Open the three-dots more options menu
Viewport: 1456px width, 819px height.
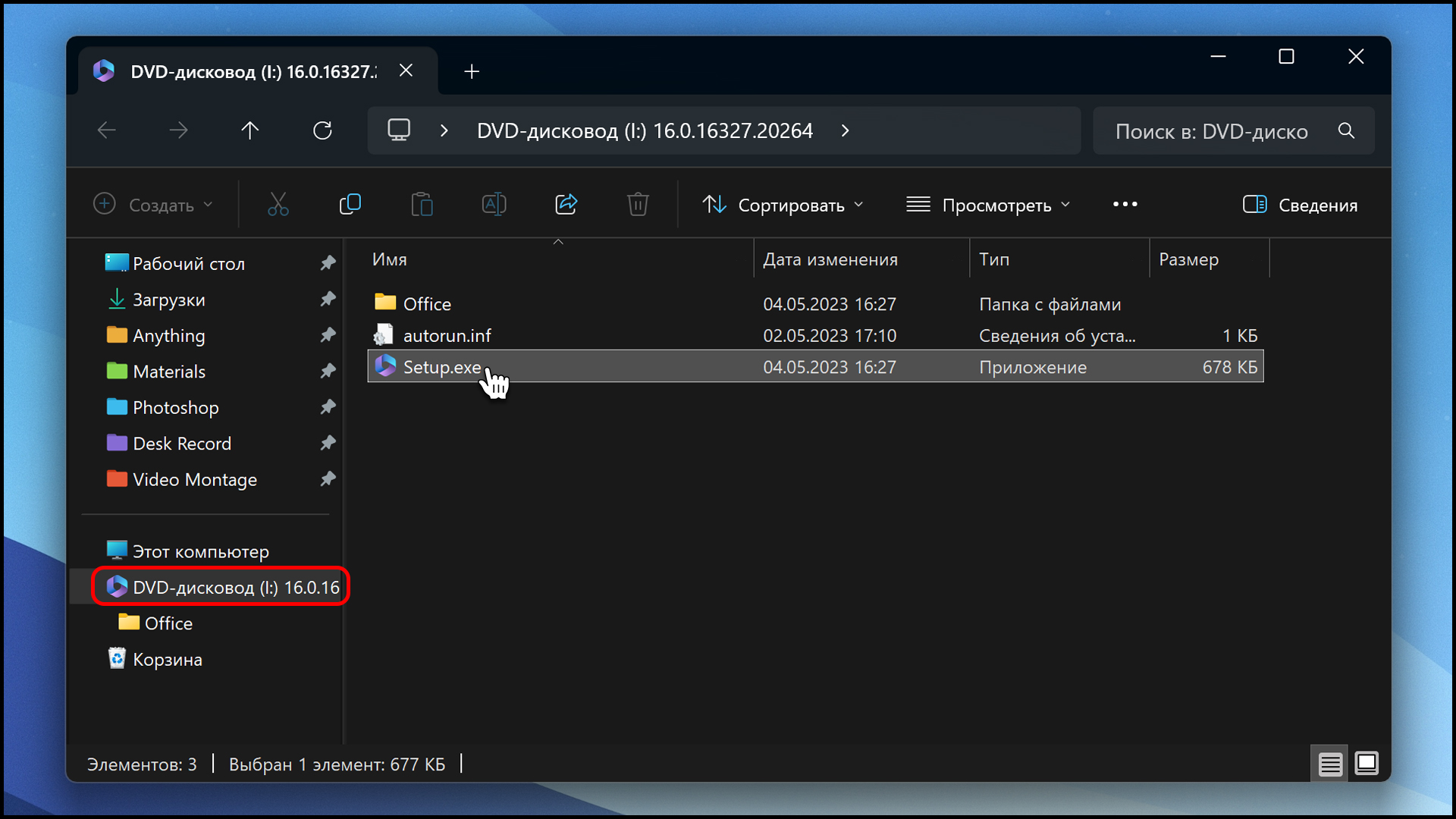click(x=1125, y=204)
